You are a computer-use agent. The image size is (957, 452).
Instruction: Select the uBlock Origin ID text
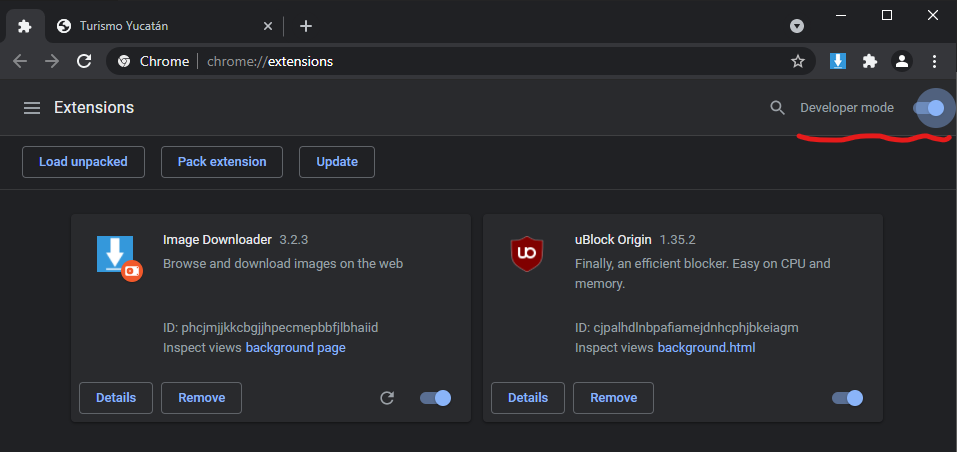[687, 328]
